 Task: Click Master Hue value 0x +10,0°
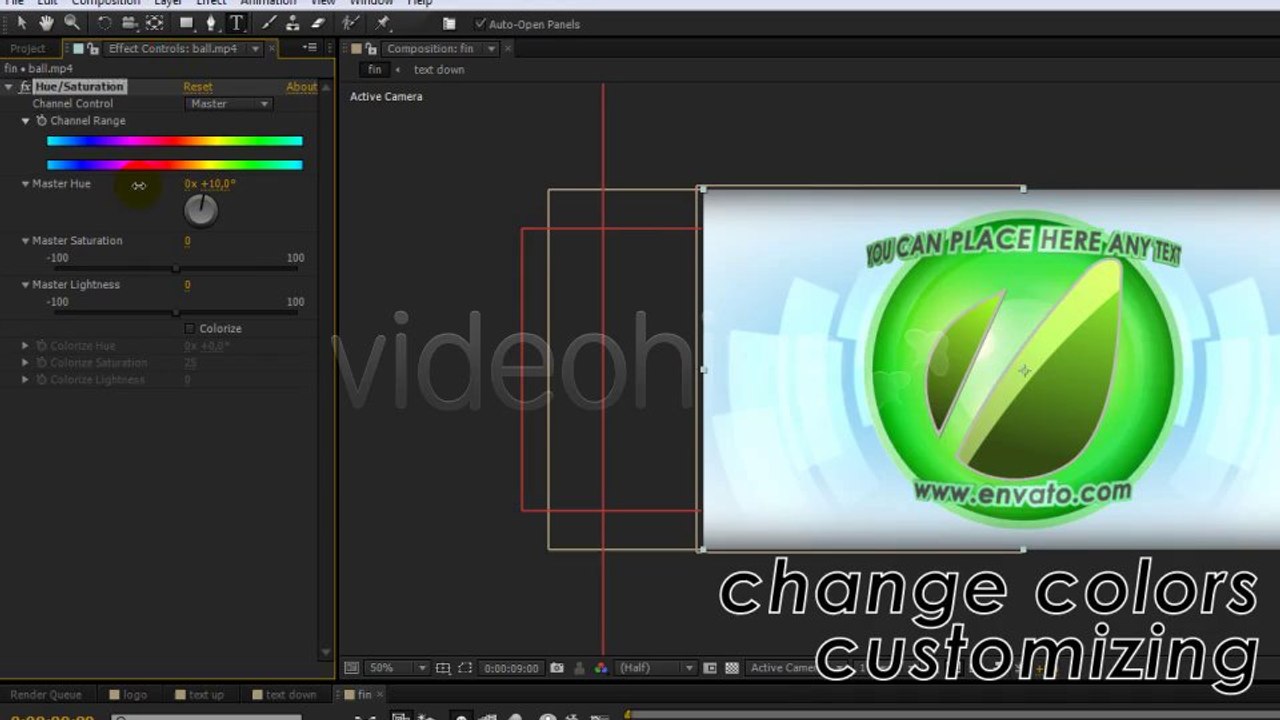pyautogui.click(x=210, y=184)
